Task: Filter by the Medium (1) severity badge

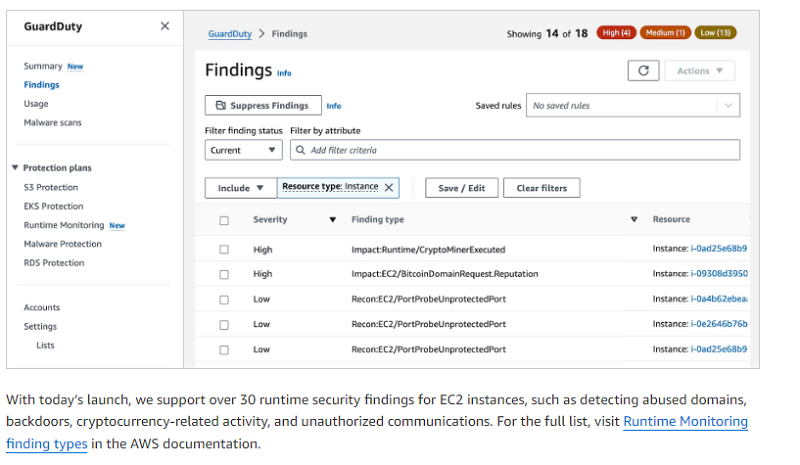Action: (x=665, y=33)
